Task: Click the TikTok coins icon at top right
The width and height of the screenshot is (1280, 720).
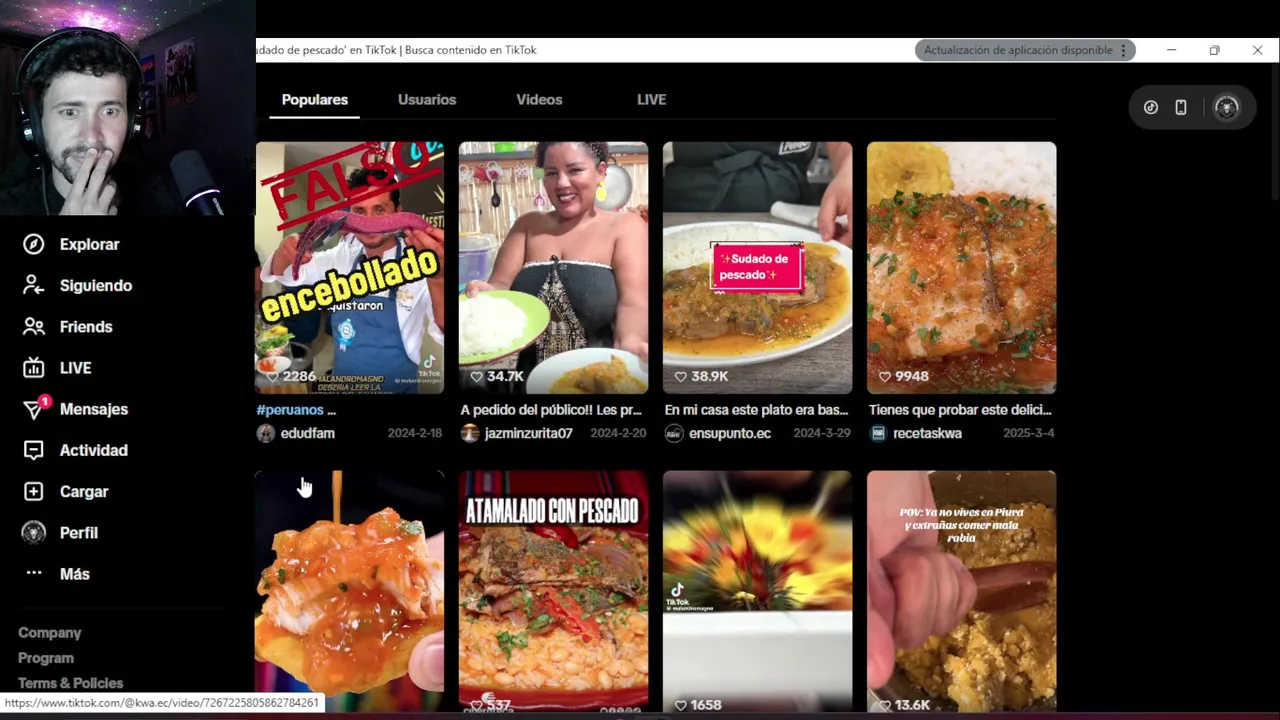Action: tap(1151, 107)
